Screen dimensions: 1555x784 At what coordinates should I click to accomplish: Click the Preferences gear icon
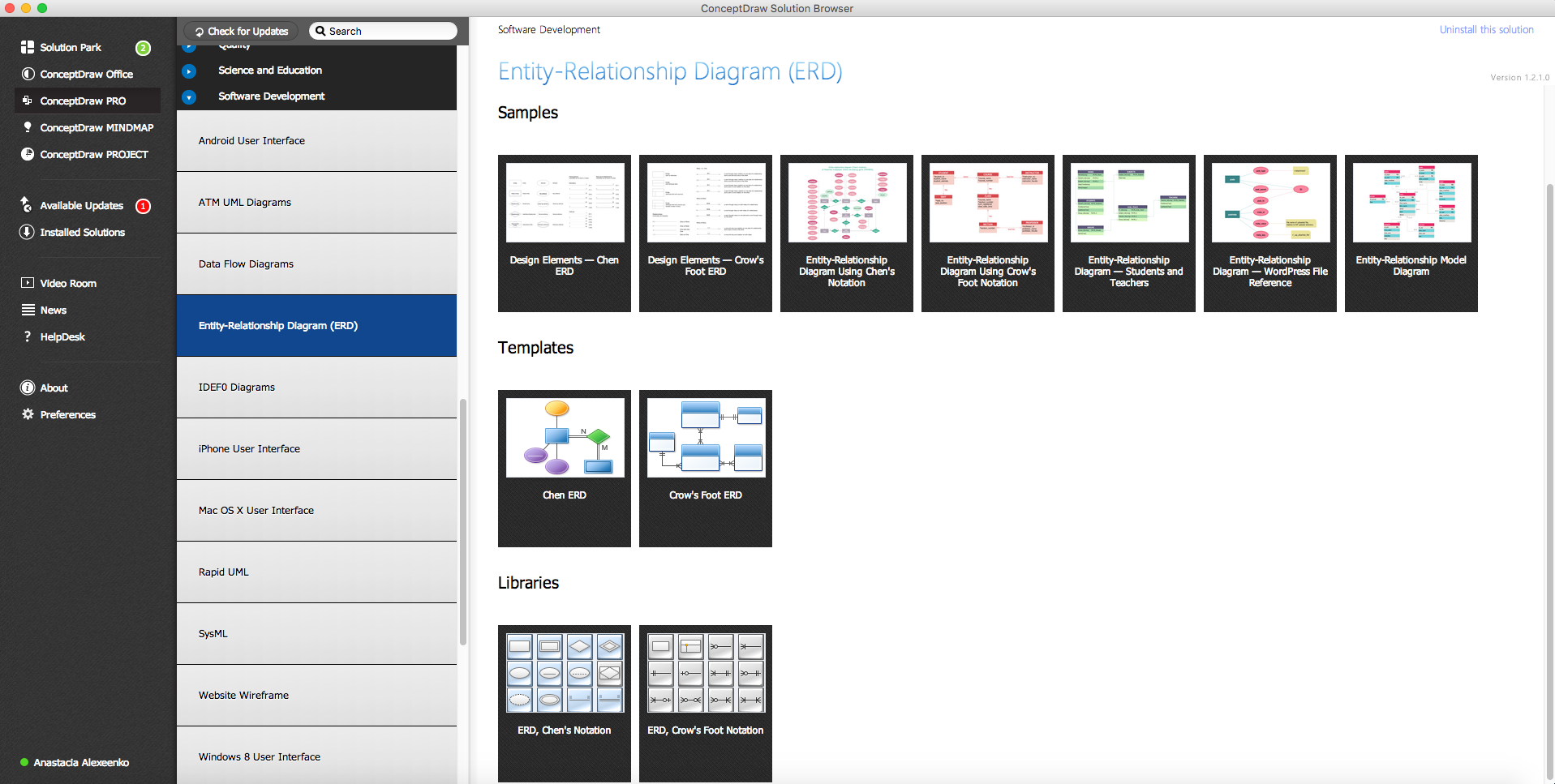click(28, 414)
